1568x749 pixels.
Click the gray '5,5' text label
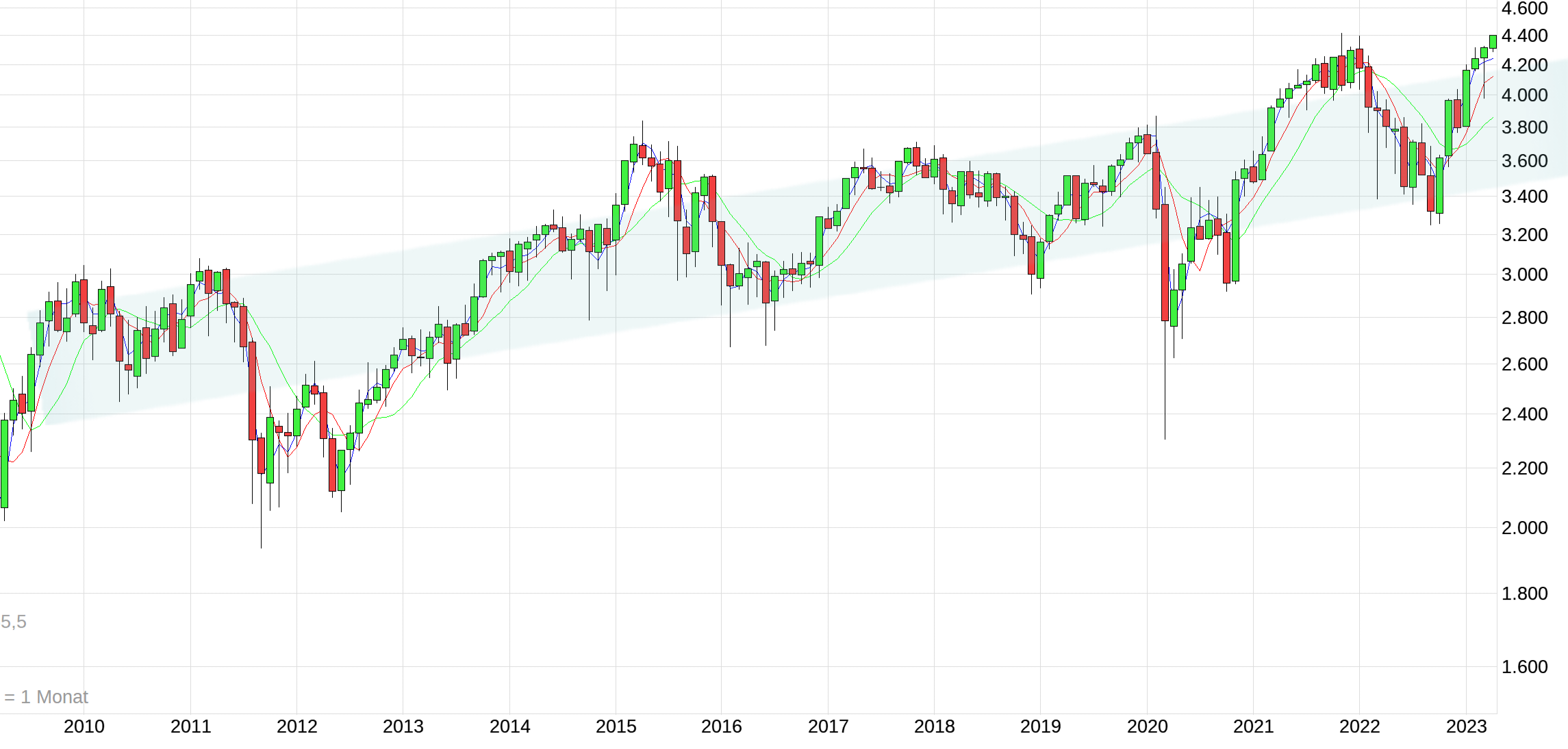point(14,622)
